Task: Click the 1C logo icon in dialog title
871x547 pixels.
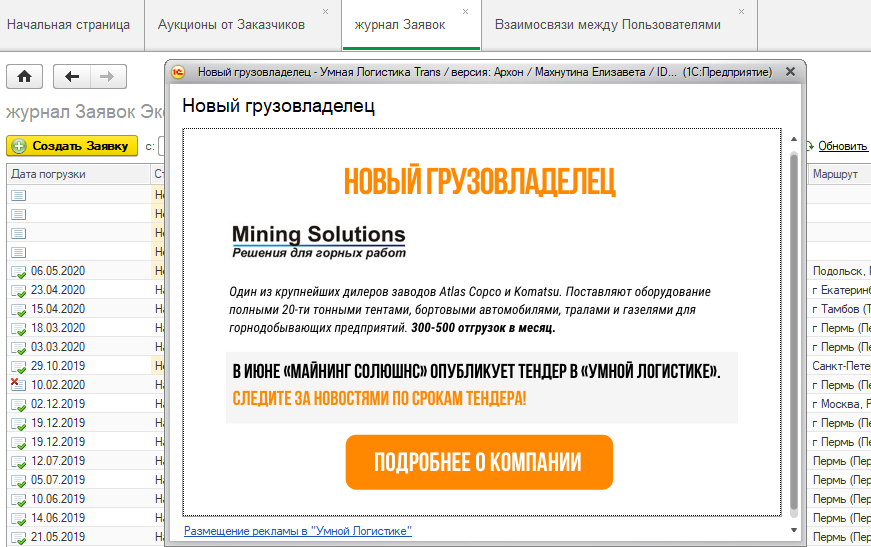Action: click(178, 72)
